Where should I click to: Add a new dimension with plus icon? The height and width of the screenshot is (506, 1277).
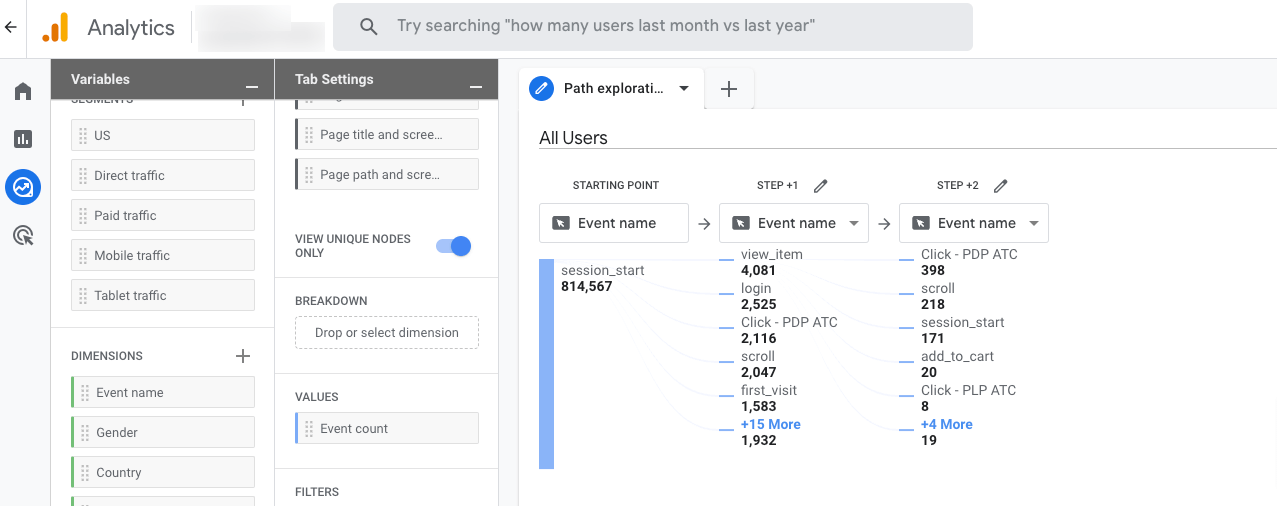click(242, 356)
